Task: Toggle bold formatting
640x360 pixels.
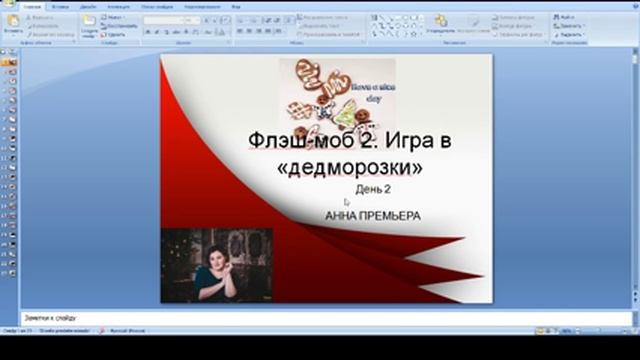Action: point(148,32)
